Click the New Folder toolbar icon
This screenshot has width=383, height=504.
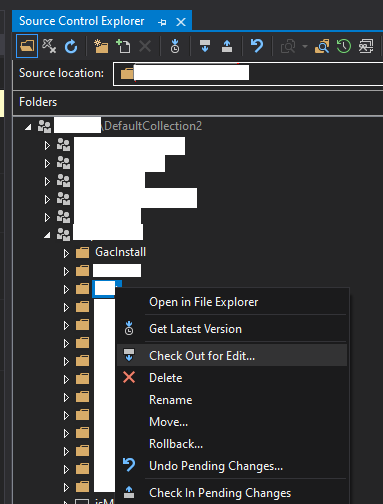coord(101,46)
